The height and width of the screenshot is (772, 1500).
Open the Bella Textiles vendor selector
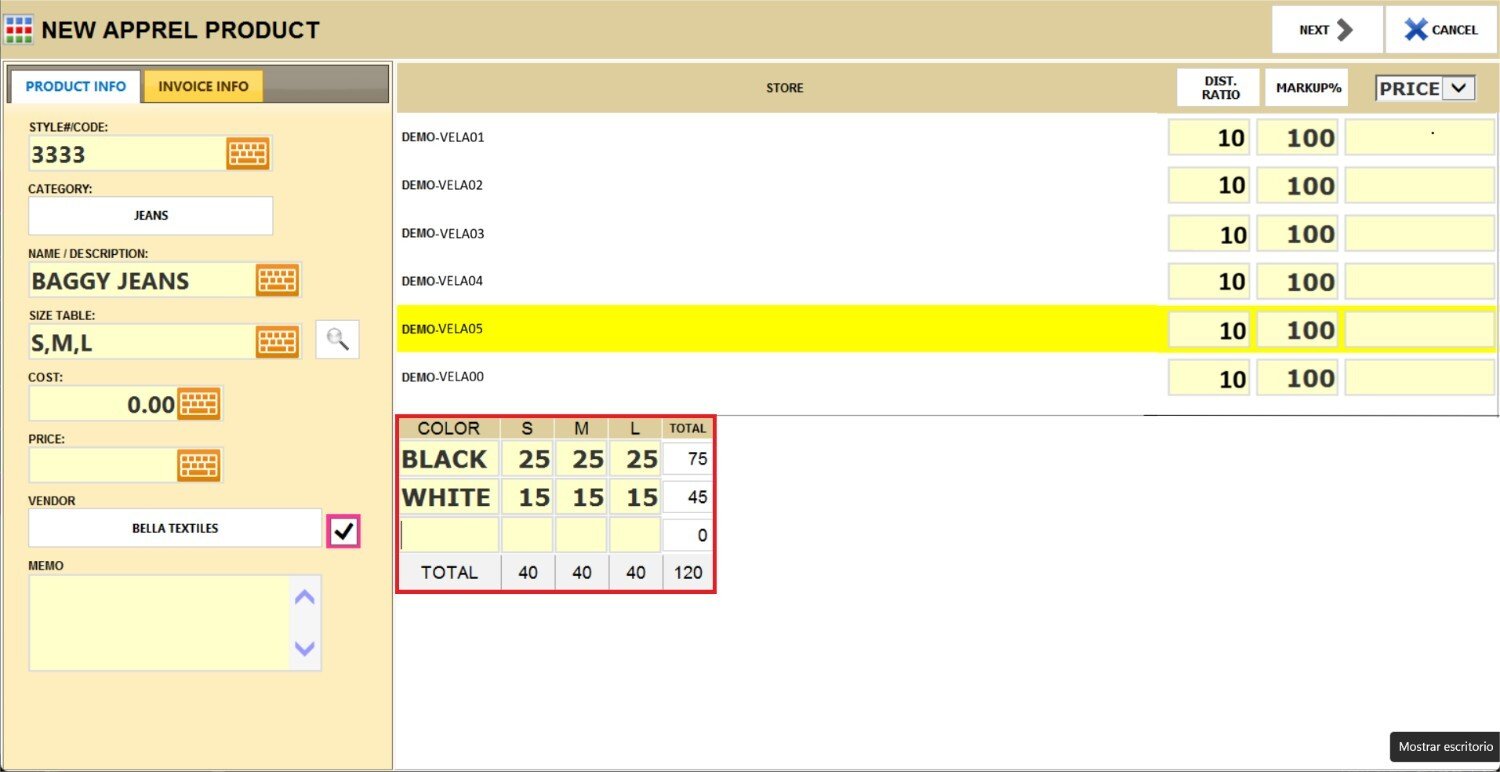pos(175,528)
